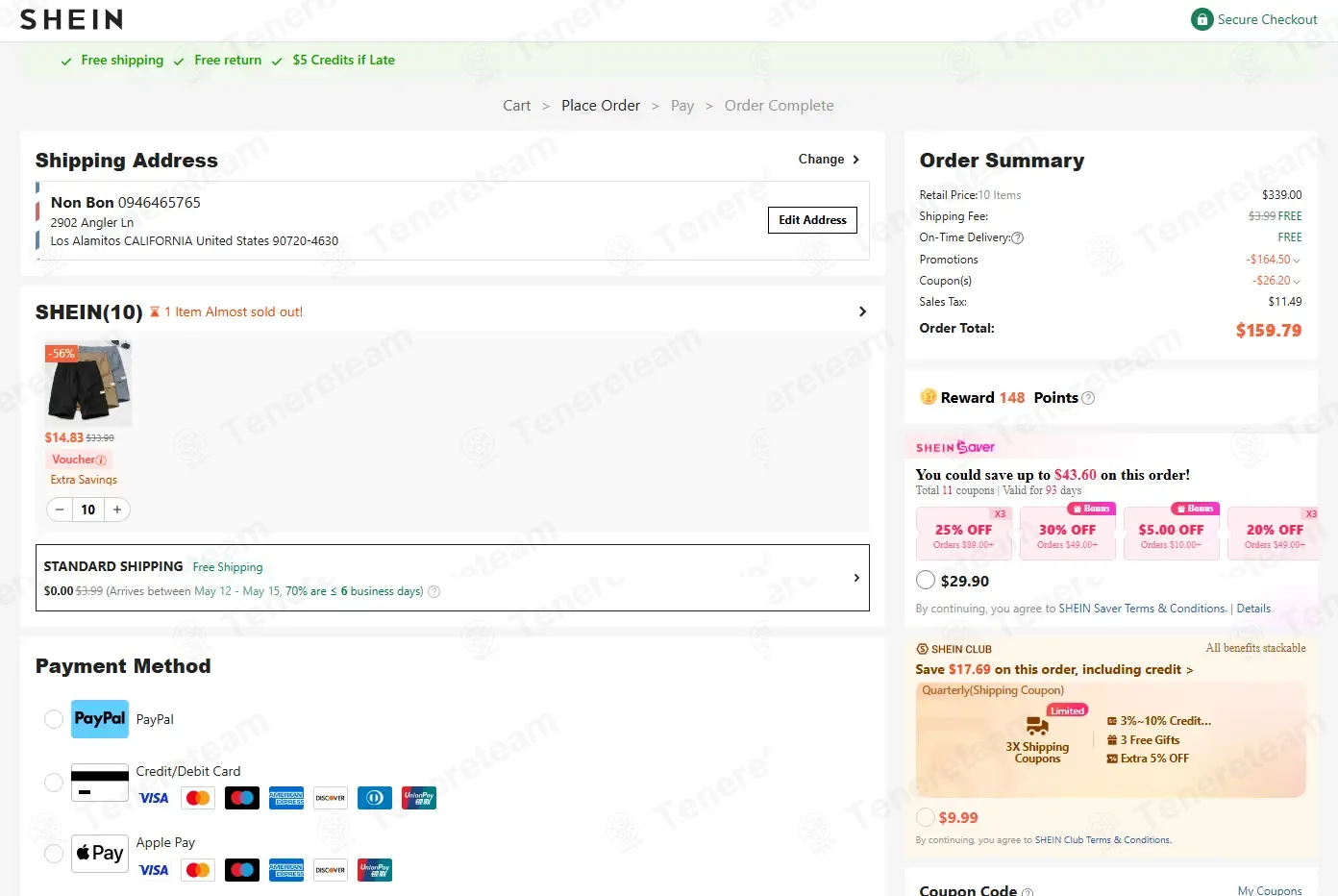Go to the Pay step
The image size is (1338, 896).
point(682,106)
